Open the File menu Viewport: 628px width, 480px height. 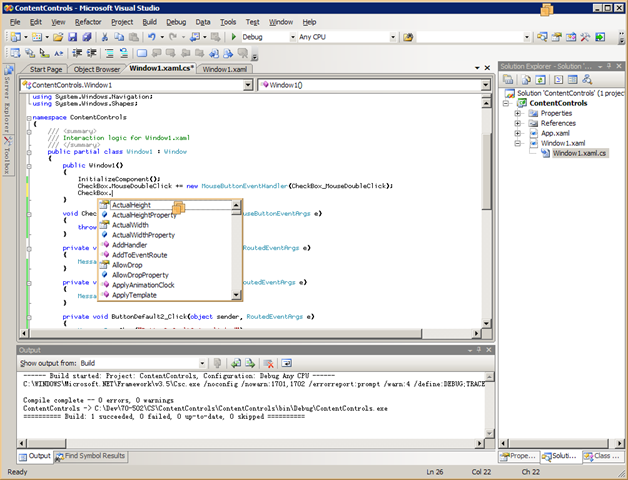pyautogui.click(x=15, y=22)
